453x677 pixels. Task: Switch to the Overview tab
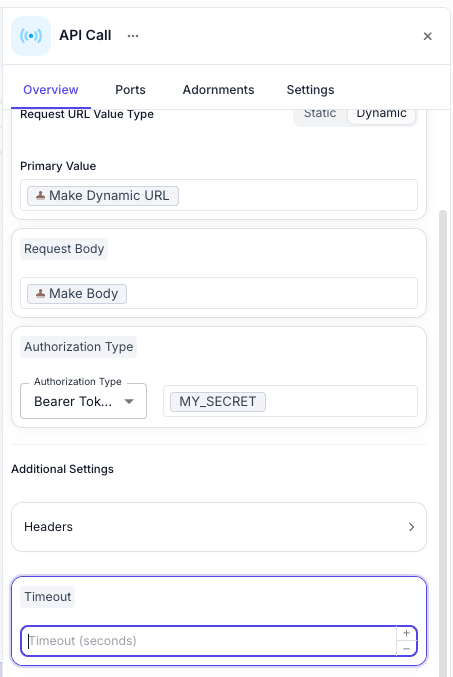click(51, 90)
